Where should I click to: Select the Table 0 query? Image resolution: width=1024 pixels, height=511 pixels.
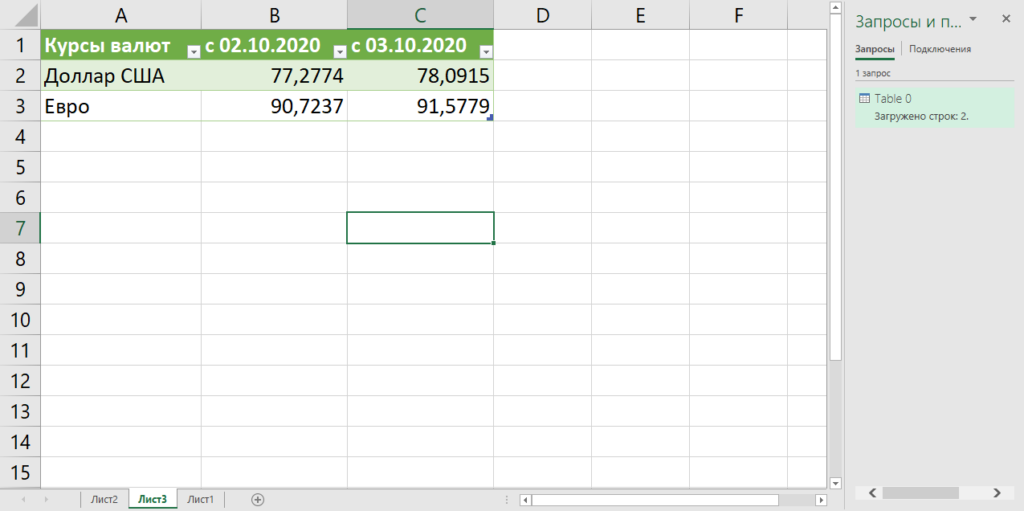[x=934, y=108]
